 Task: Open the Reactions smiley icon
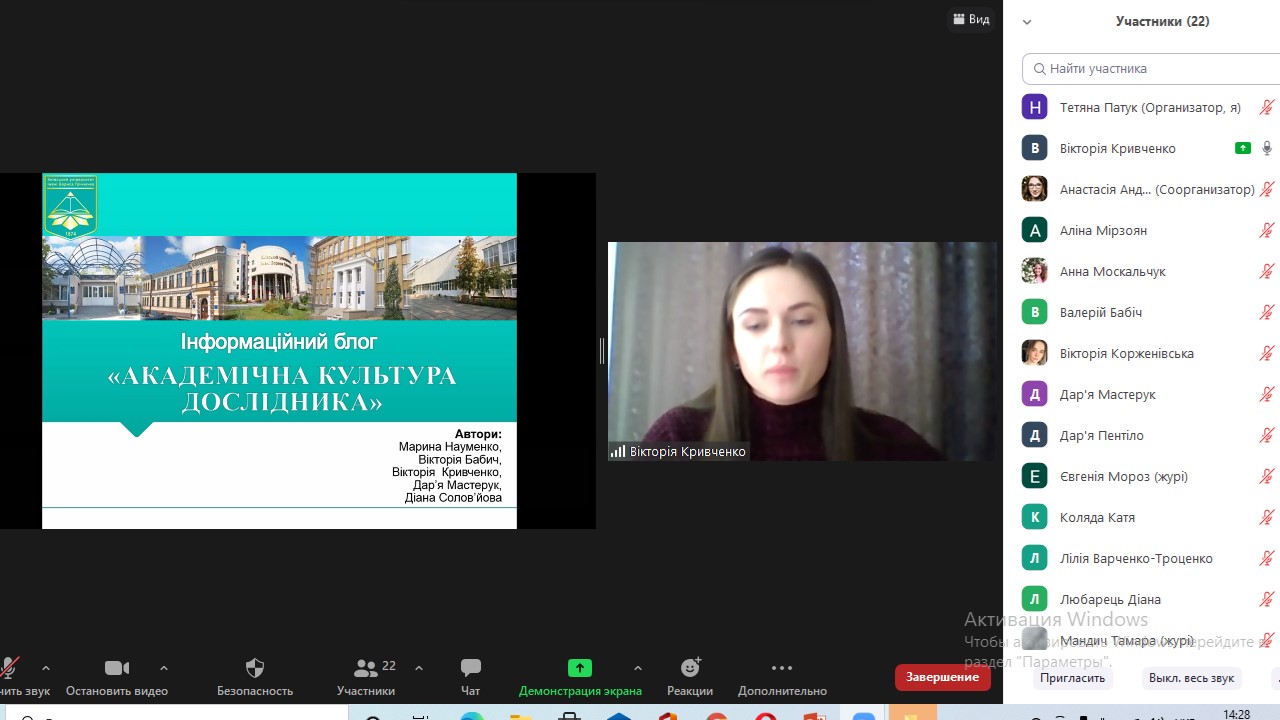[690, 668]
